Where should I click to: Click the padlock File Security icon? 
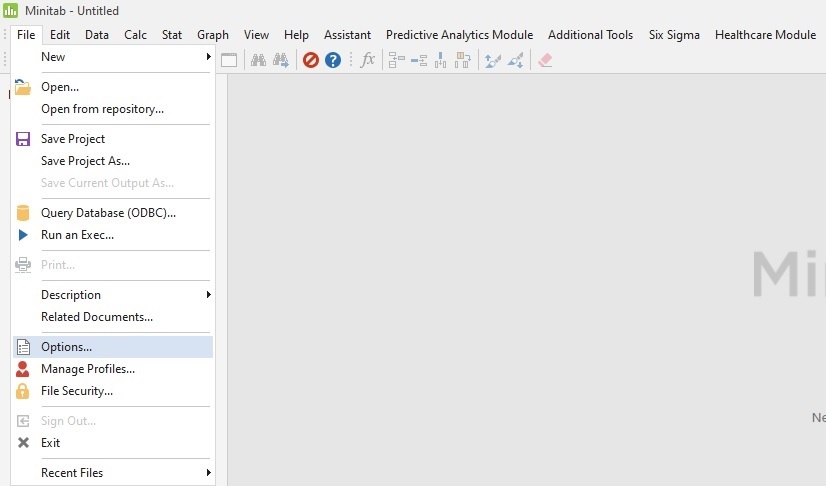pos(23,391)
